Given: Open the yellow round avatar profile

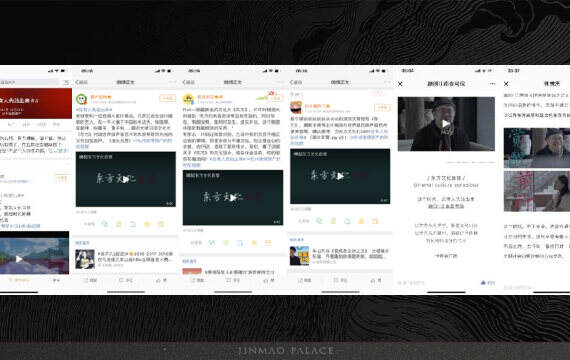Looking at the screenshot, I should [188, 99].
